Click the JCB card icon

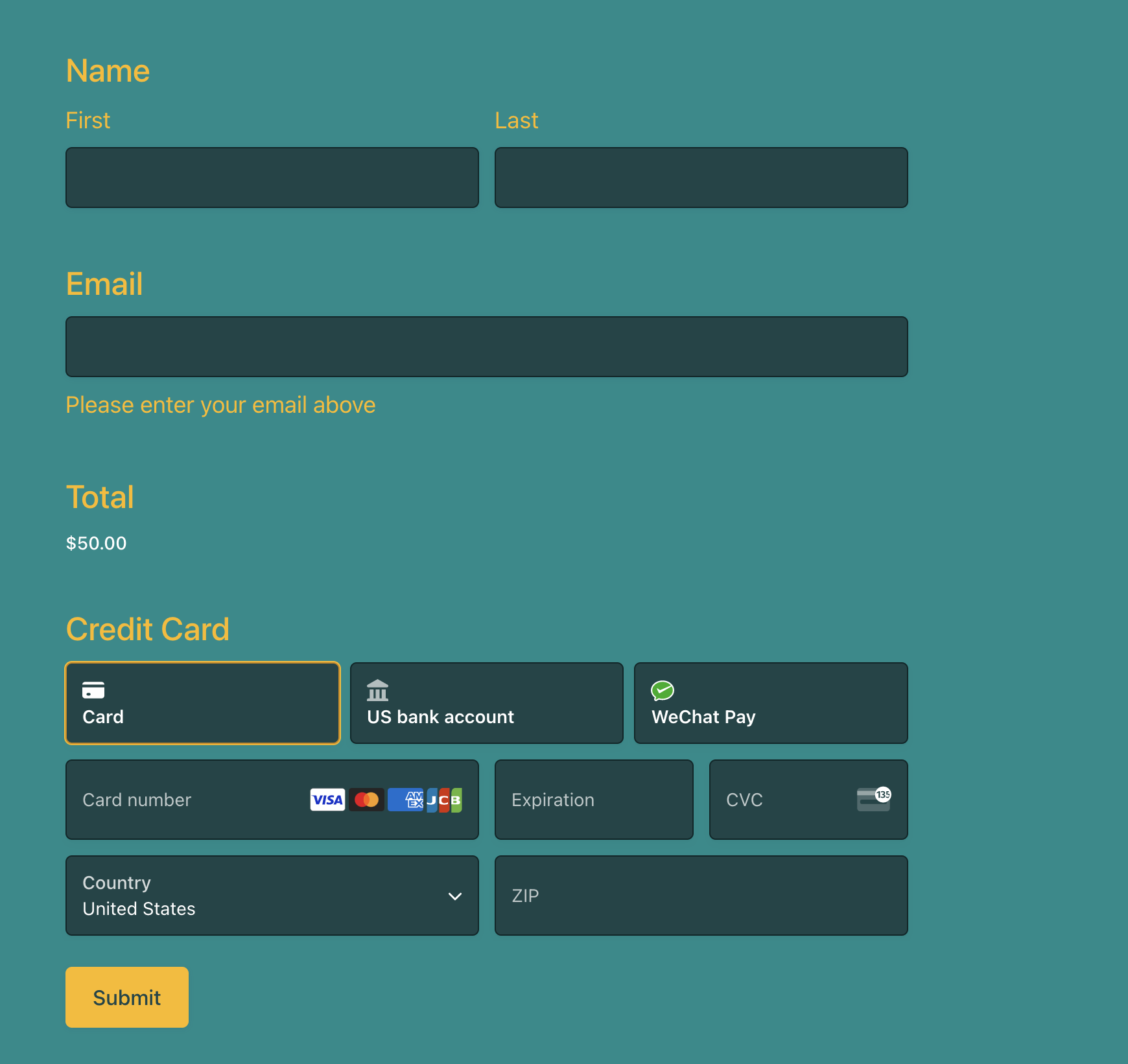click(445, 800)
